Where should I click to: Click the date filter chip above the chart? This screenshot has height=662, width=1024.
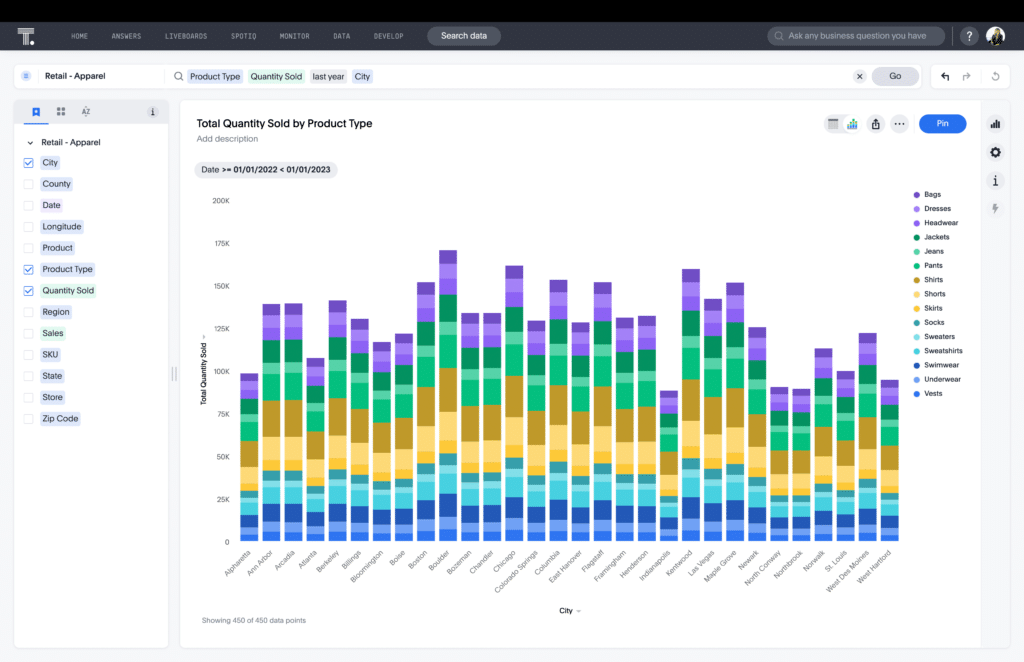265,169
